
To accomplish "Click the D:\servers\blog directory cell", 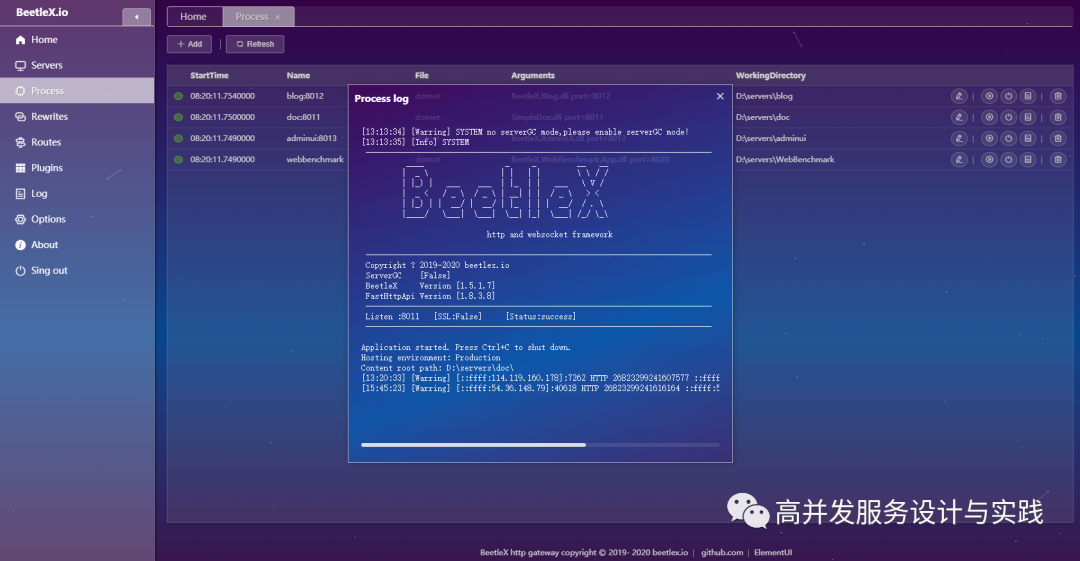I will click(x=764, y=96).
